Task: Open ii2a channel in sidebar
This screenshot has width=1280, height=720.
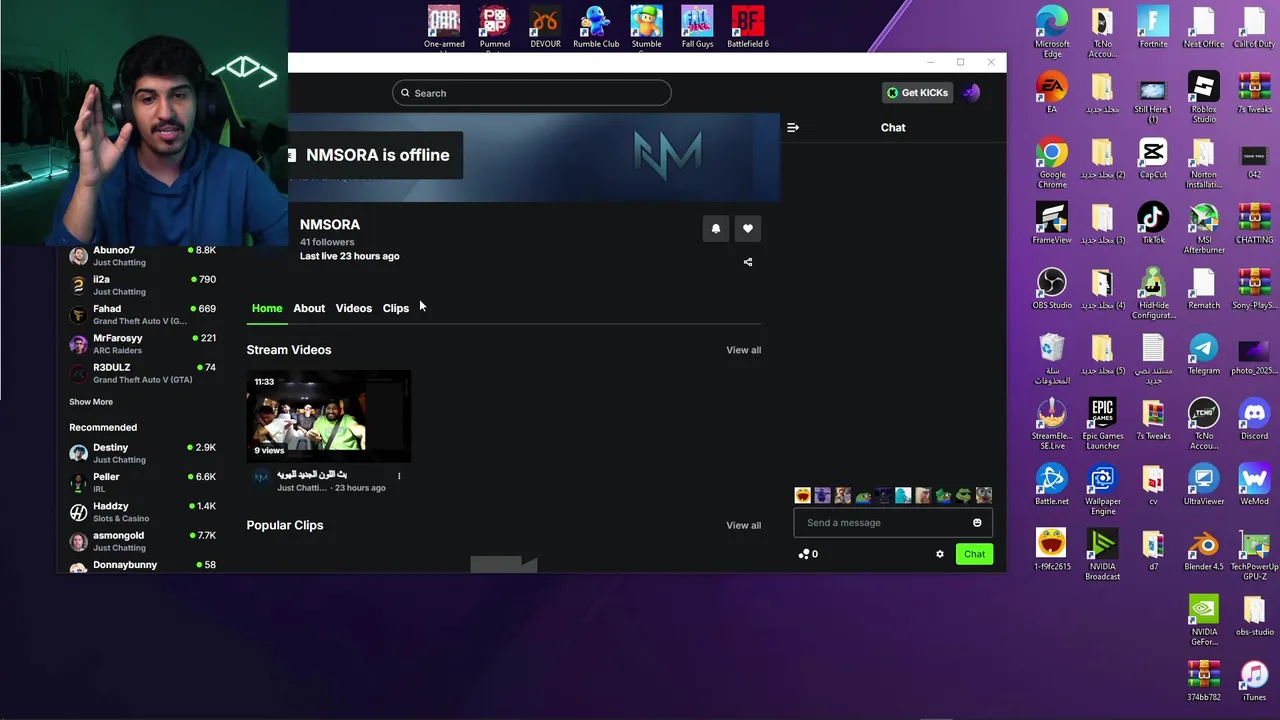Action: 142,285
